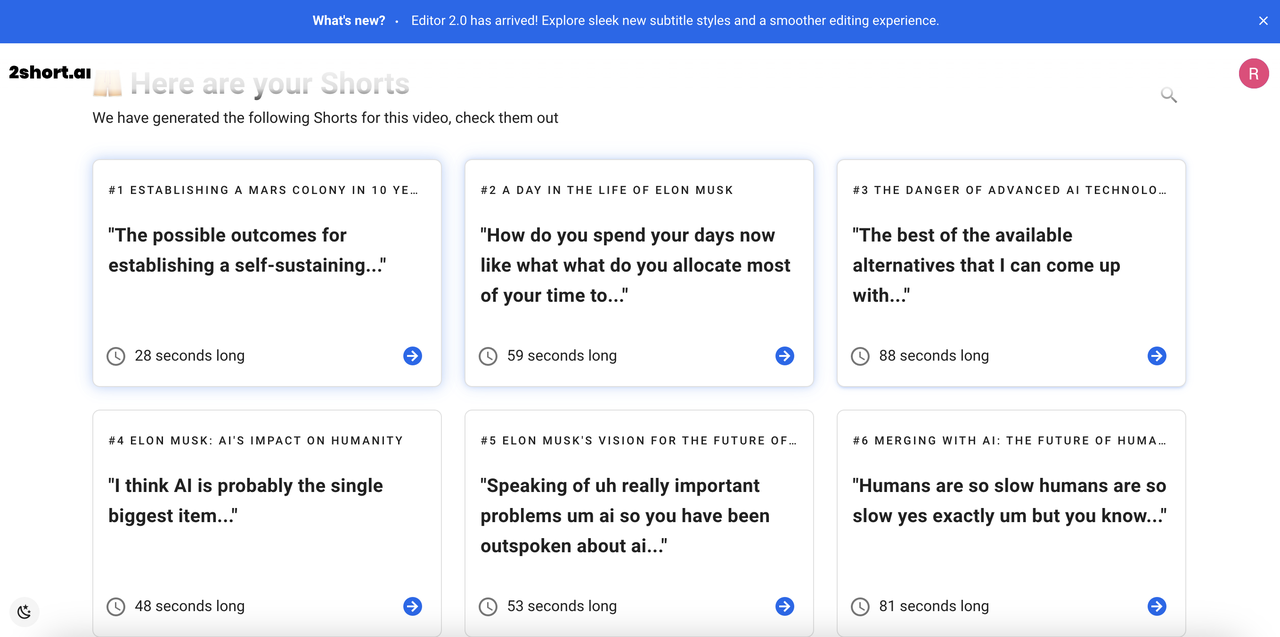Dismiss the Editor 2.0 announcement banner
Screen dimensions: 1280x637
click(1263, 21)
